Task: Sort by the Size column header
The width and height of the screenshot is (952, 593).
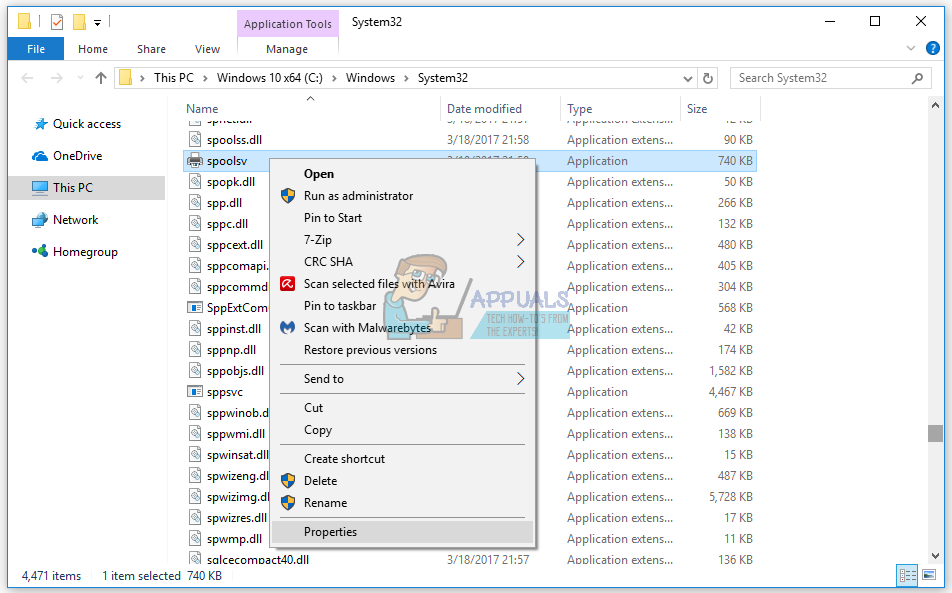Action: click(x=697, y=109)
